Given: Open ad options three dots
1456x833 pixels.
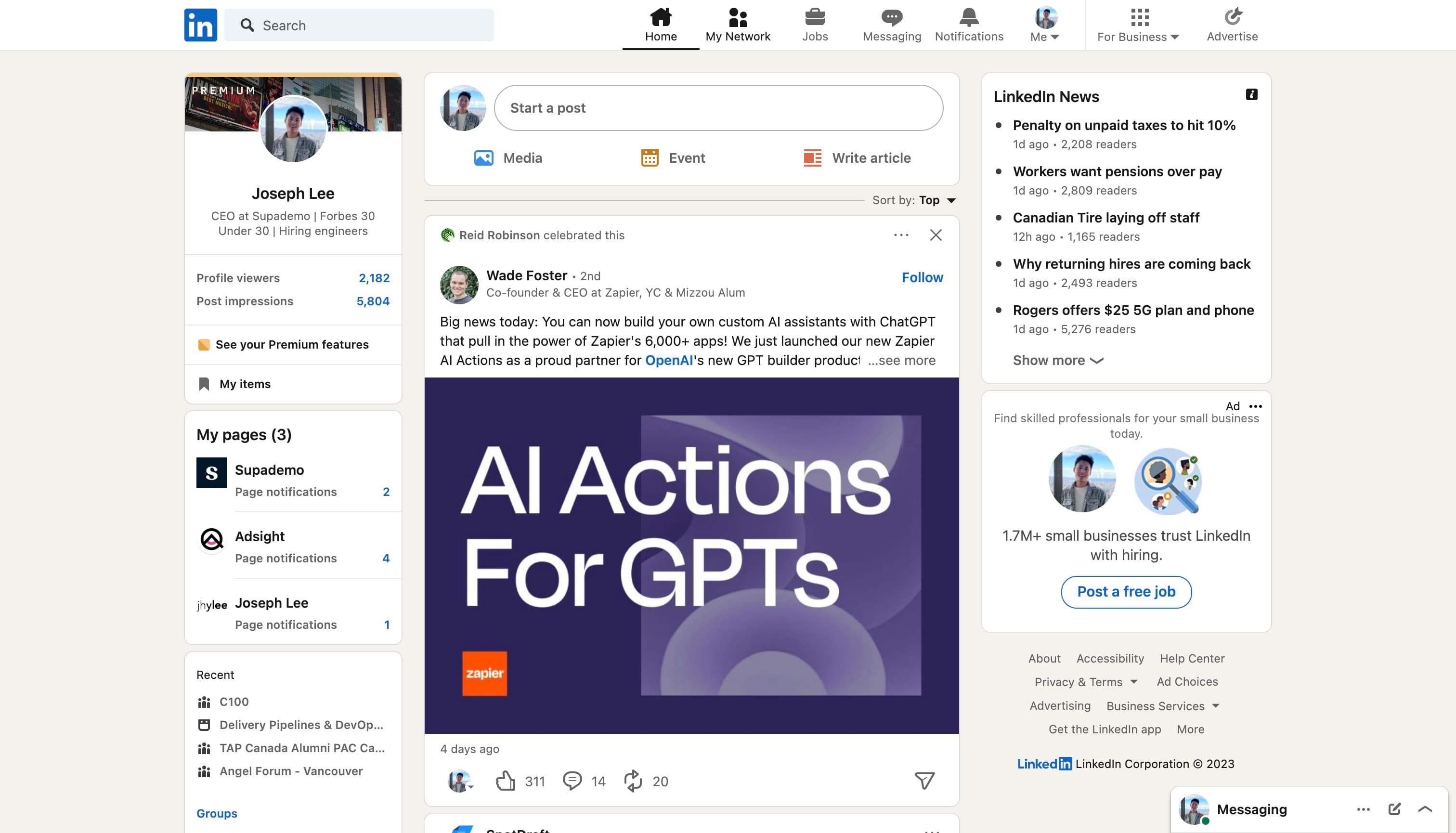Looking at the screenshot, I should pyautogui.click(x=1255, y=406).
